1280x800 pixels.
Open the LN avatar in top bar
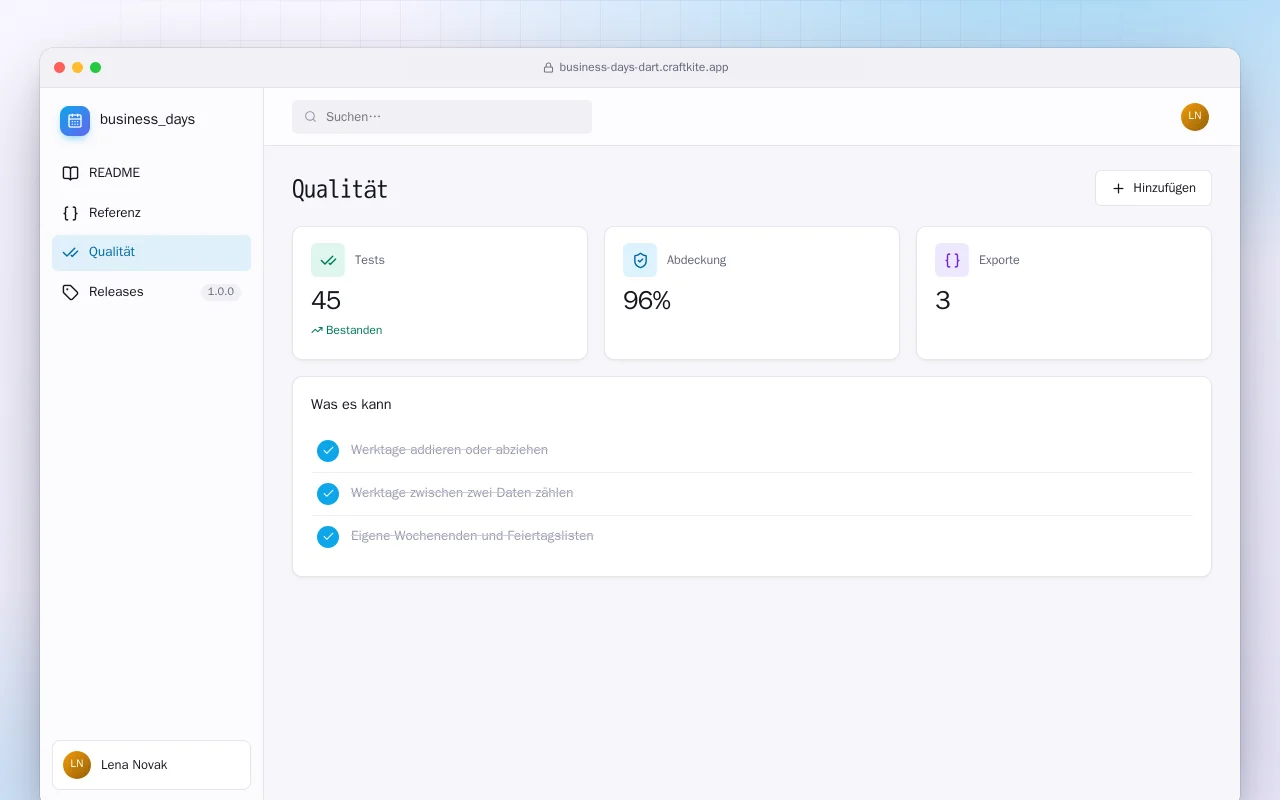click(x=1195, y=117)
